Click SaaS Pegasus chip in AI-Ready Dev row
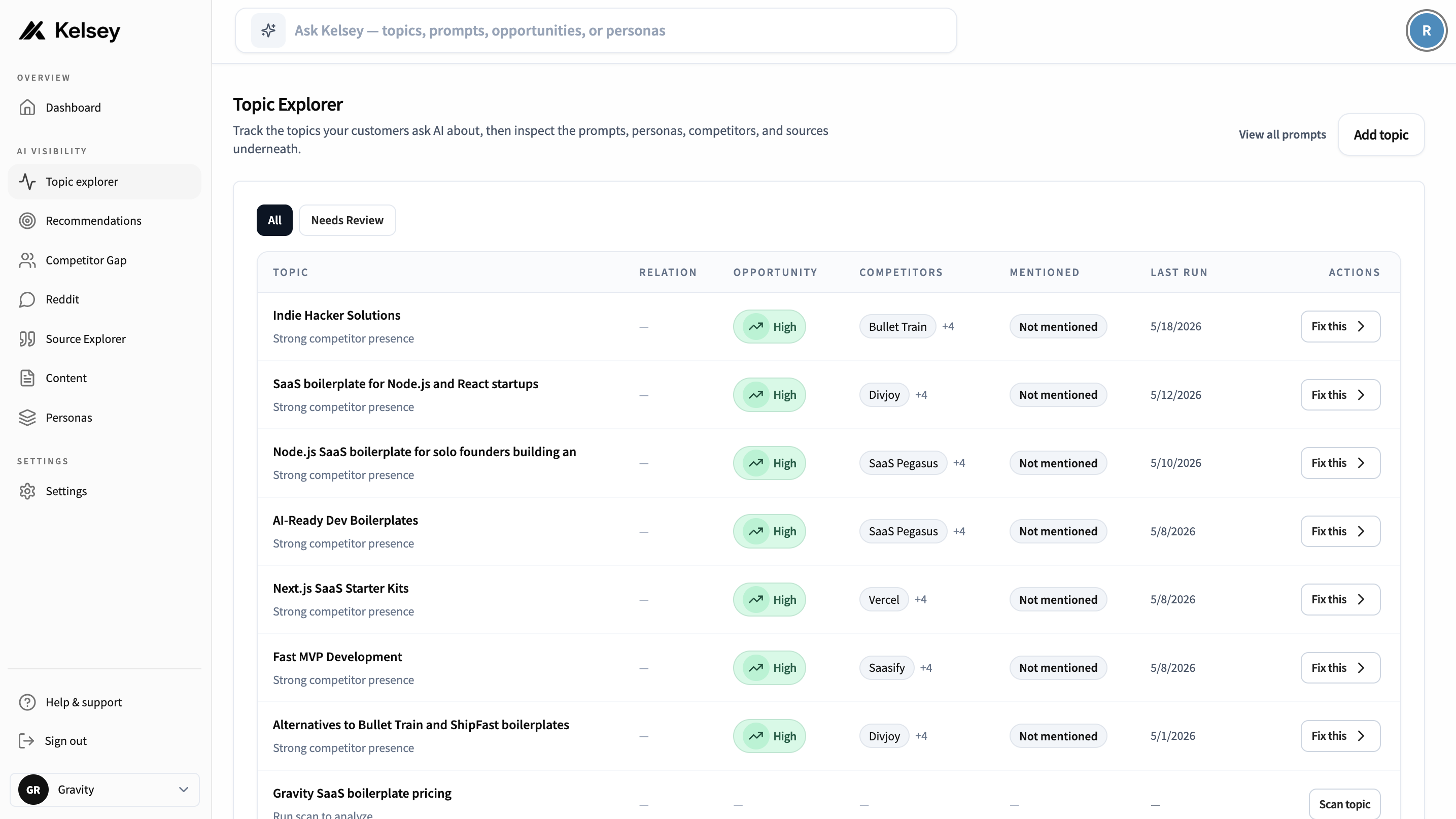 click(903, 531)
